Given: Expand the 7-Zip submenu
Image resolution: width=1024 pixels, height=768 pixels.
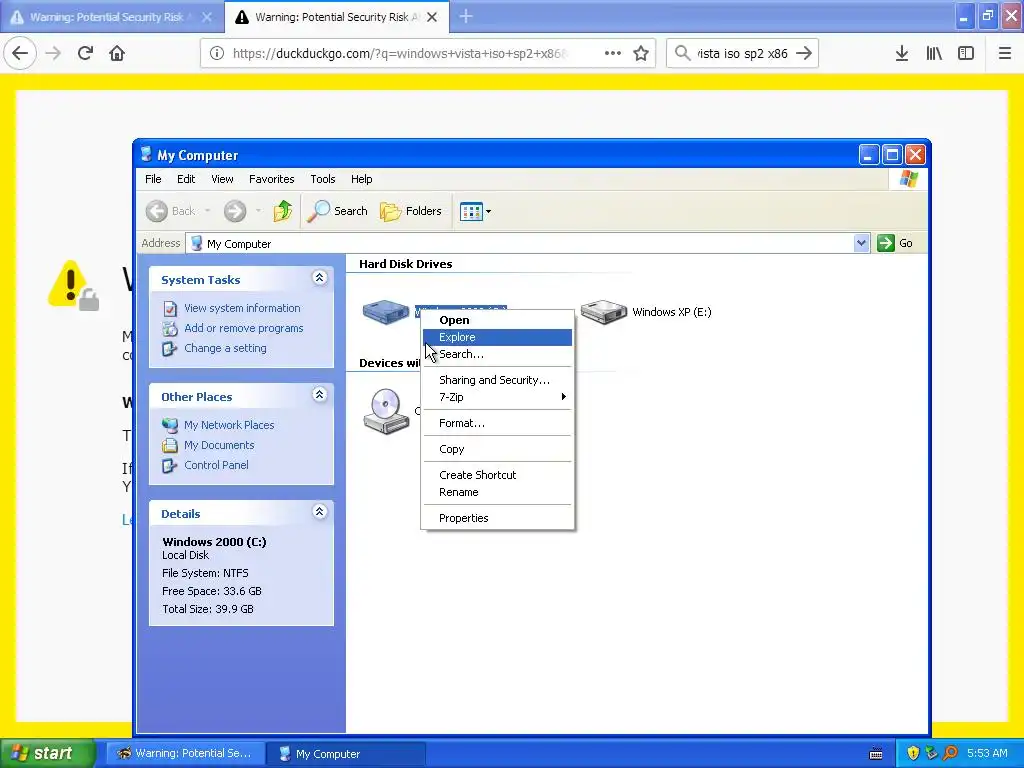Looking at the screenshot, I should pos(498,397).
